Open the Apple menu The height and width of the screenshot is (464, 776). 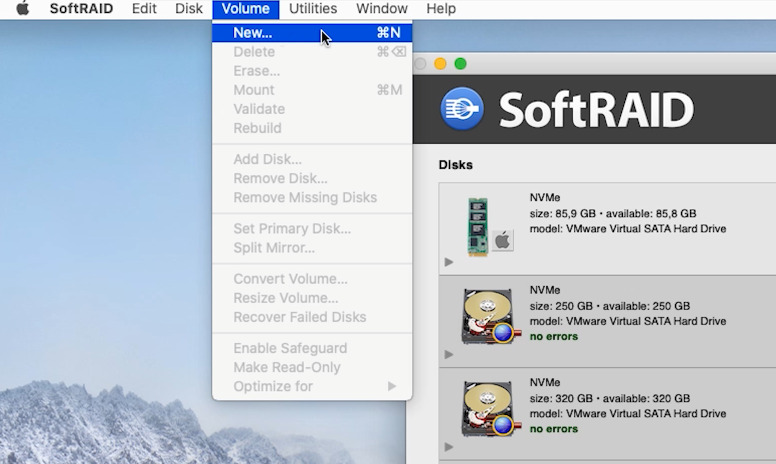point(23,8)
